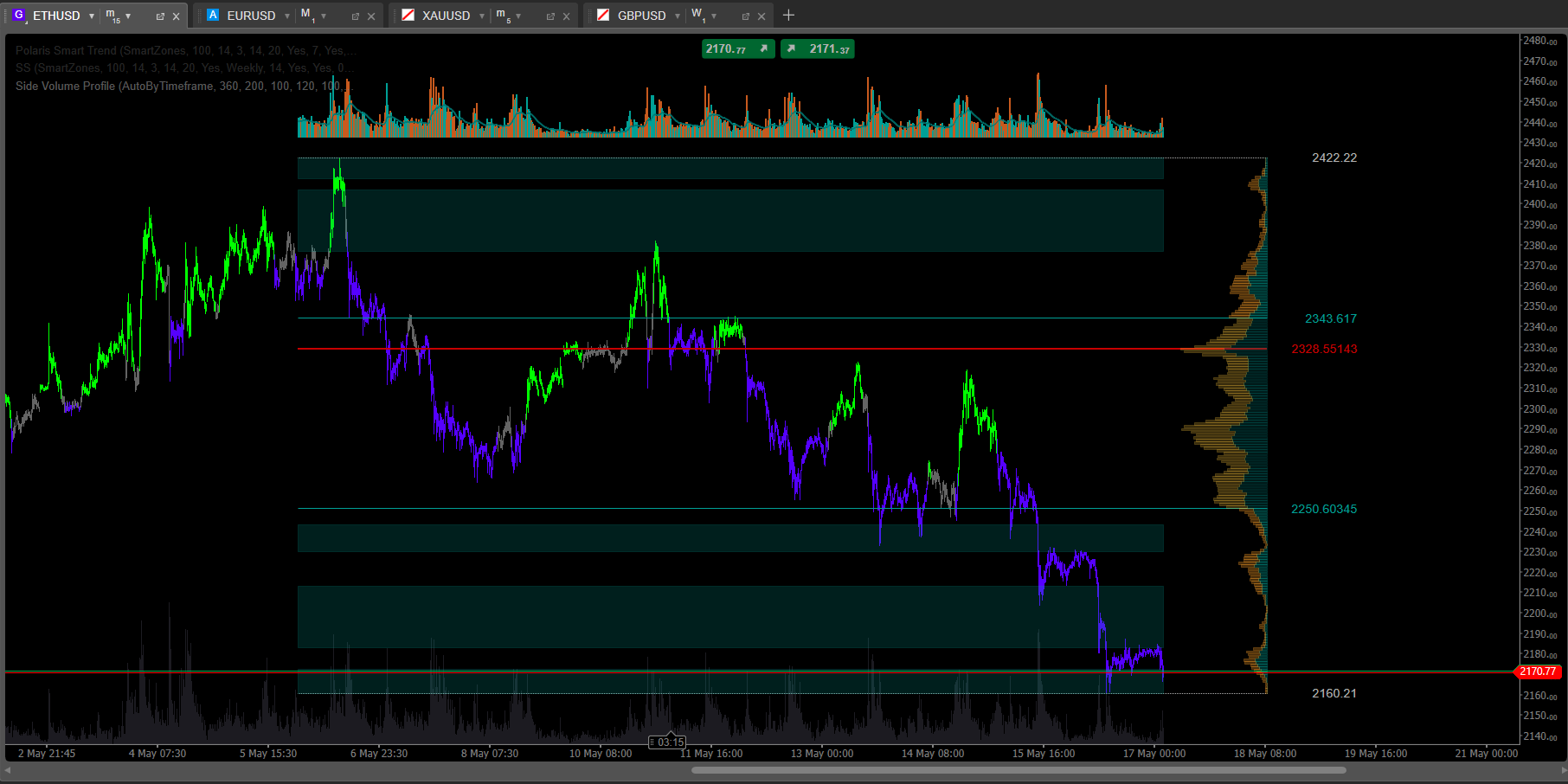Click the 2170.77 sell price button
The image size is (1568, 784).
coord(738,49)
